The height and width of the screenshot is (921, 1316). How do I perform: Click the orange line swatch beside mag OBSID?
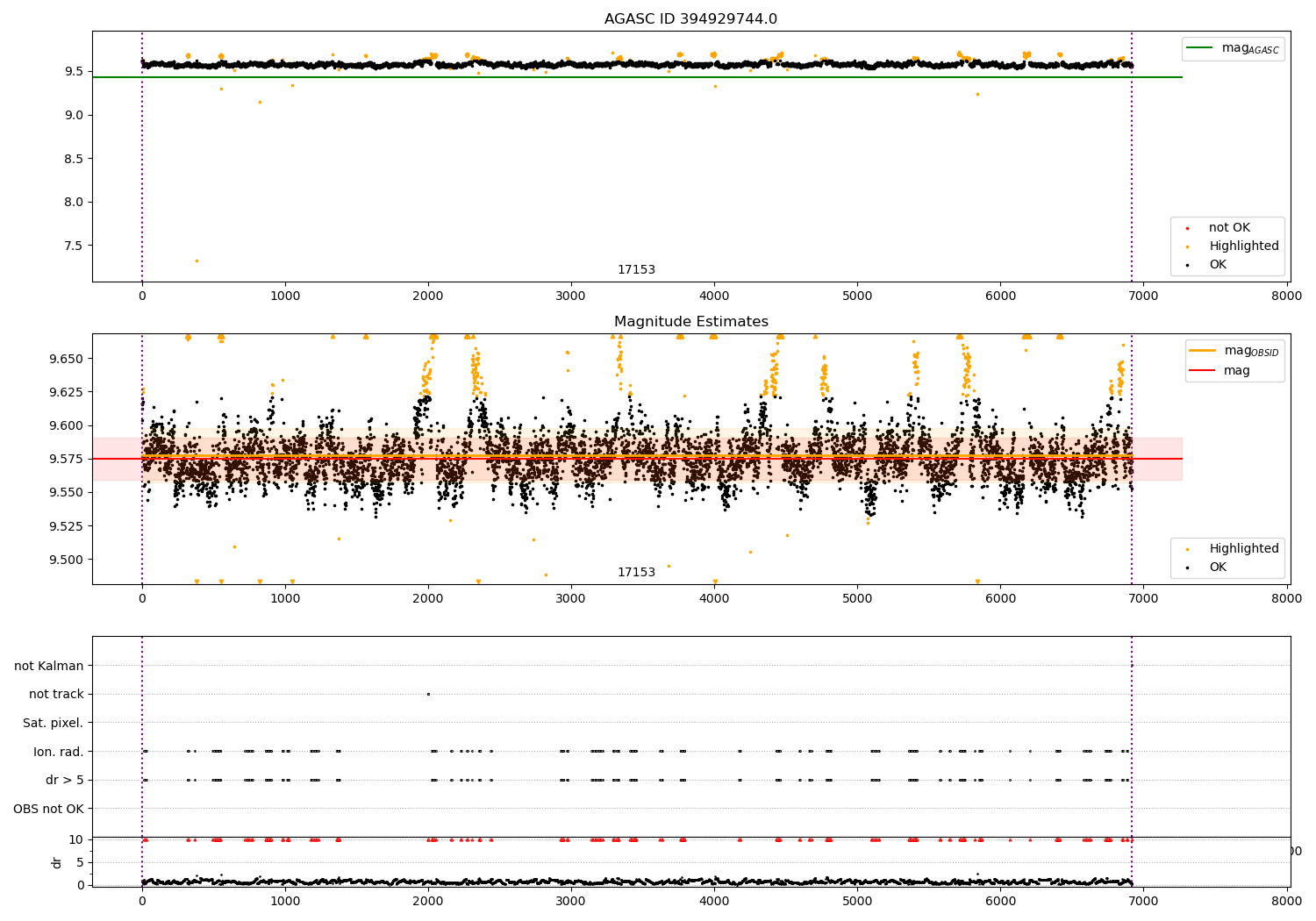(x=1202, y=351)
